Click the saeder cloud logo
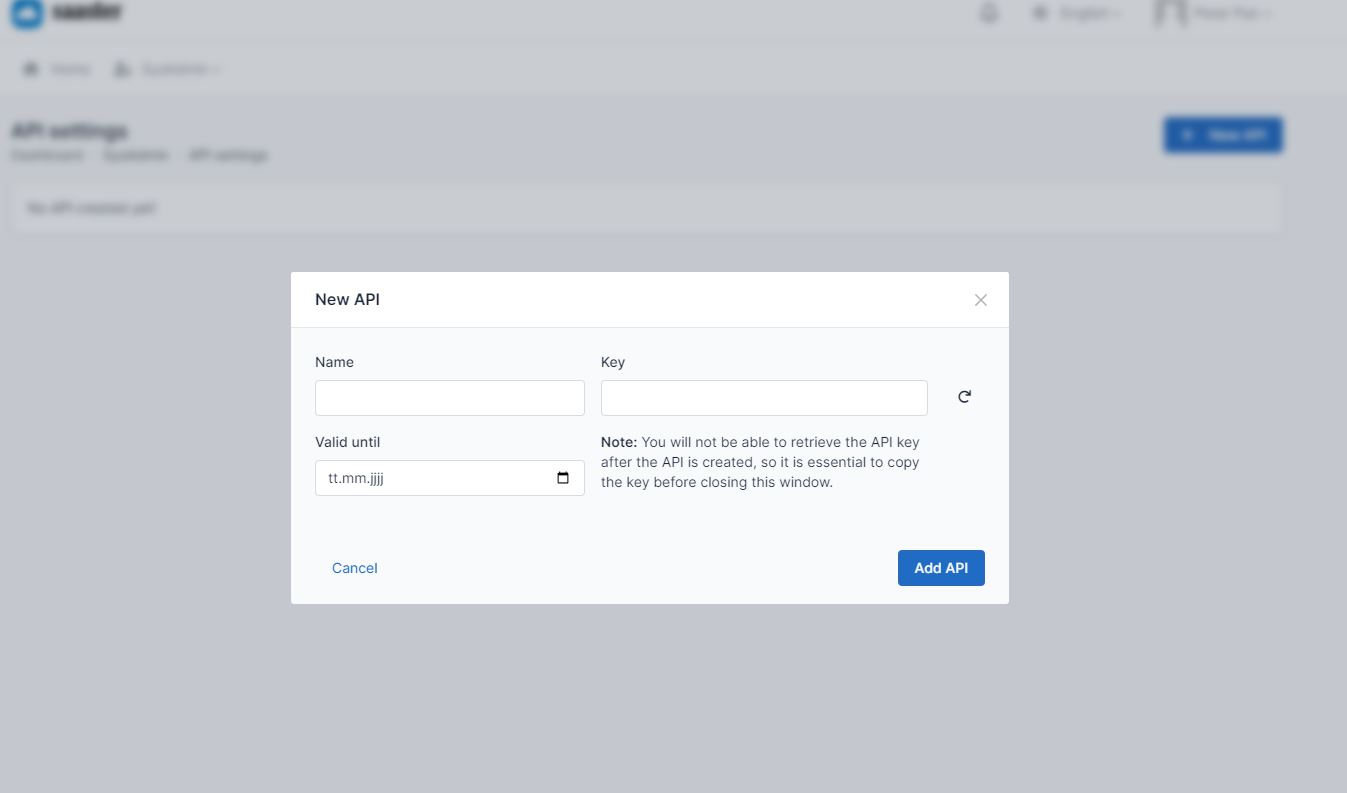The image size is (1347, 793). click(x=27, y=13)
